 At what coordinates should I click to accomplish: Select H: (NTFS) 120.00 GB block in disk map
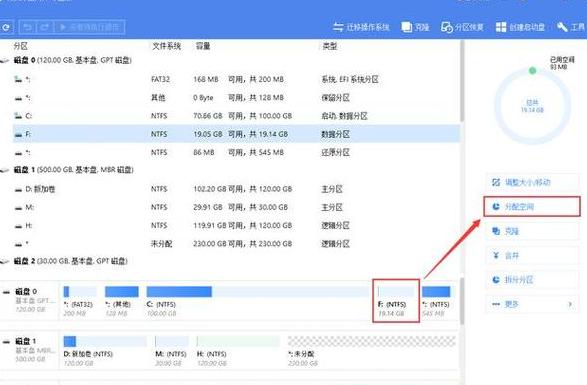pyautogui.click(x=238, y=351)
